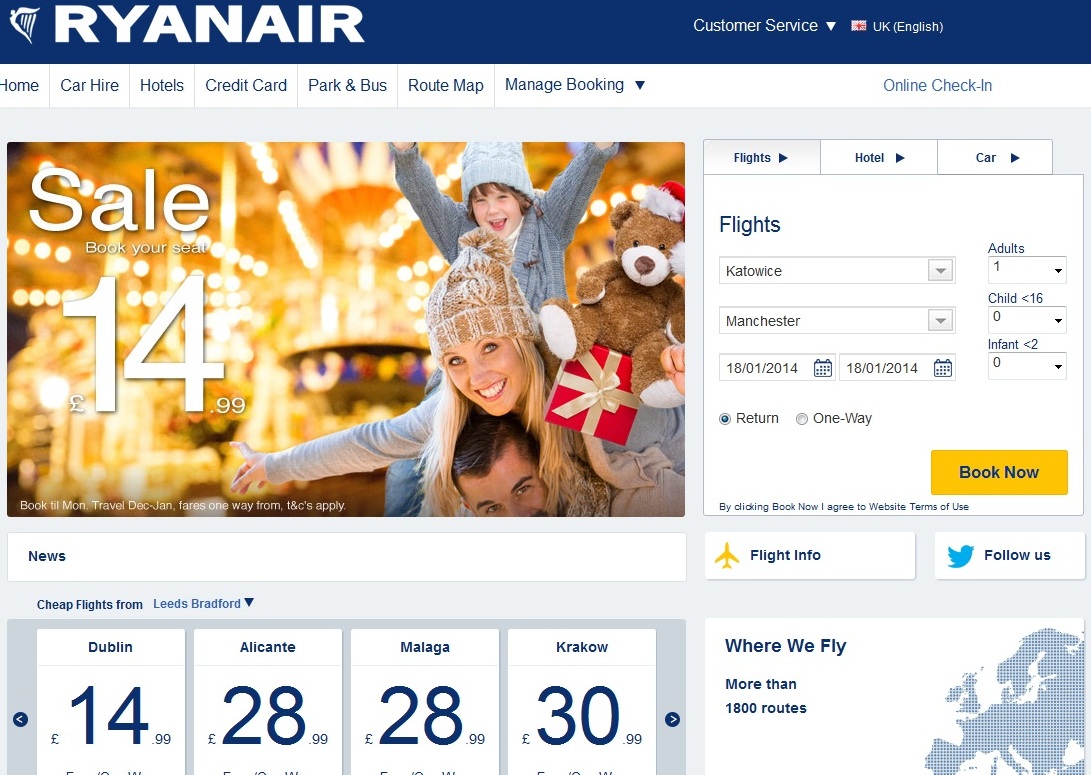Viewport: 1091px width, 775px height.
Task: Click the Ryanair harp logo icon
Action: pos(26,25)
